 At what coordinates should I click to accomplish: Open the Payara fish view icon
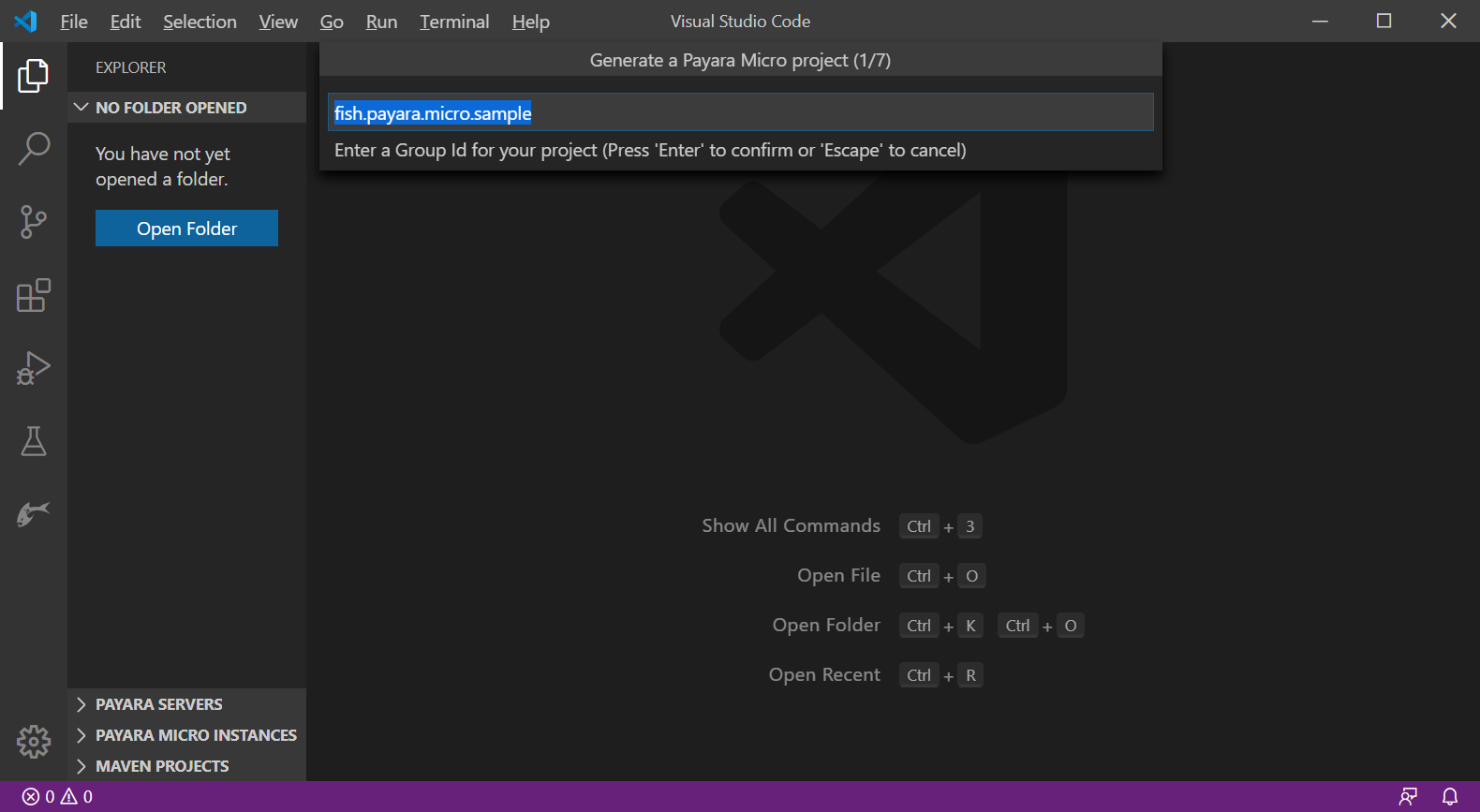click(34, 513)
